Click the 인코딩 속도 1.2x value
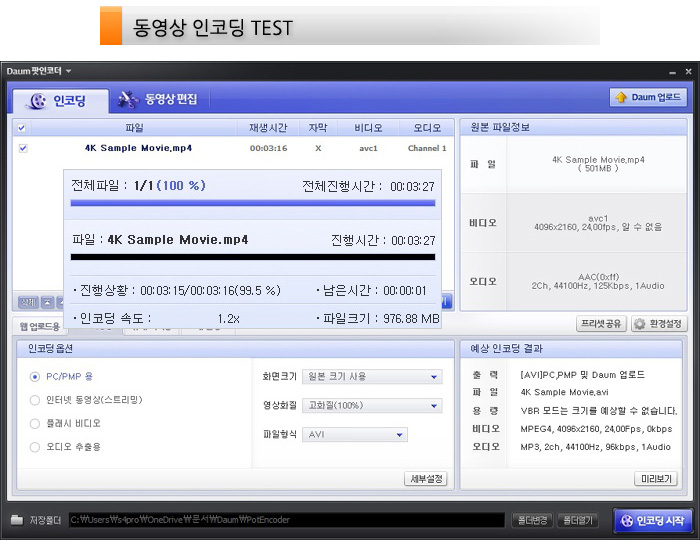 (229, 319)
